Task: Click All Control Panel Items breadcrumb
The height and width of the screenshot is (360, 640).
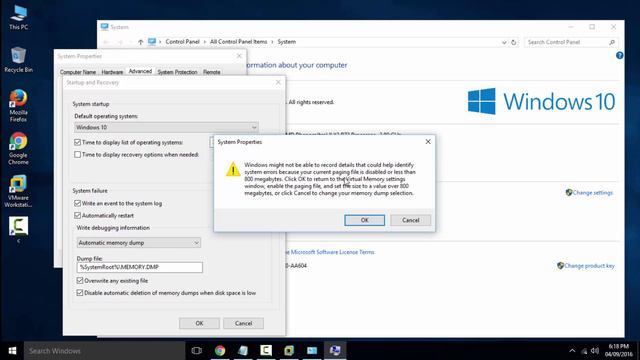Action: (x=238, y=42)
